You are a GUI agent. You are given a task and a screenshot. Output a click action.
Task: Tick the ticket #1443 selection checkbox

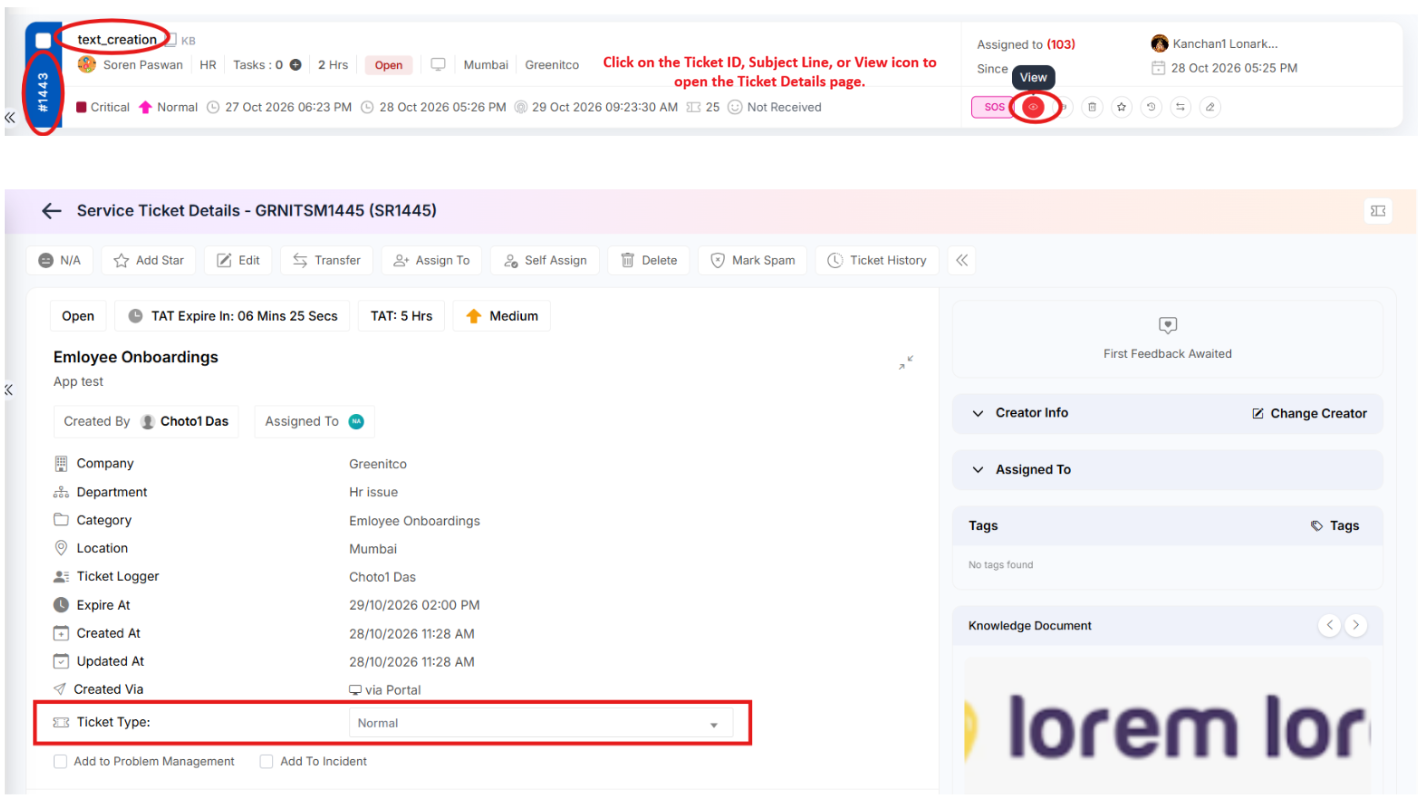coord(43,40)
